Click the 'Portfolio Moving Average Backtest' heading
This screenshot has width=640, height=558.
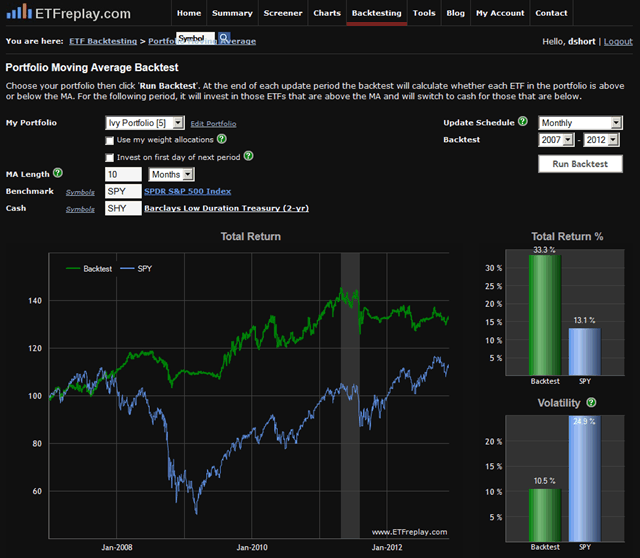pyautogui.click(x=92, y=67)
